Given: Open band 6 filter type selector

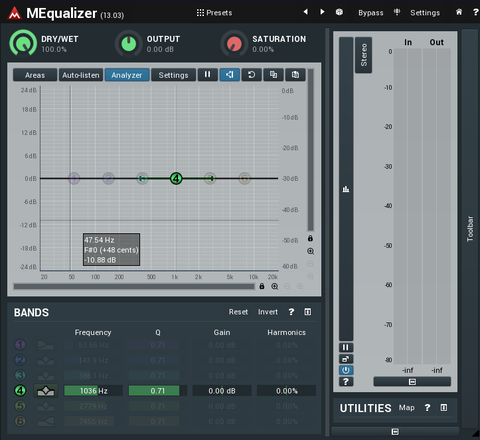Looking at the screenshot, I should tap(46, 421).
